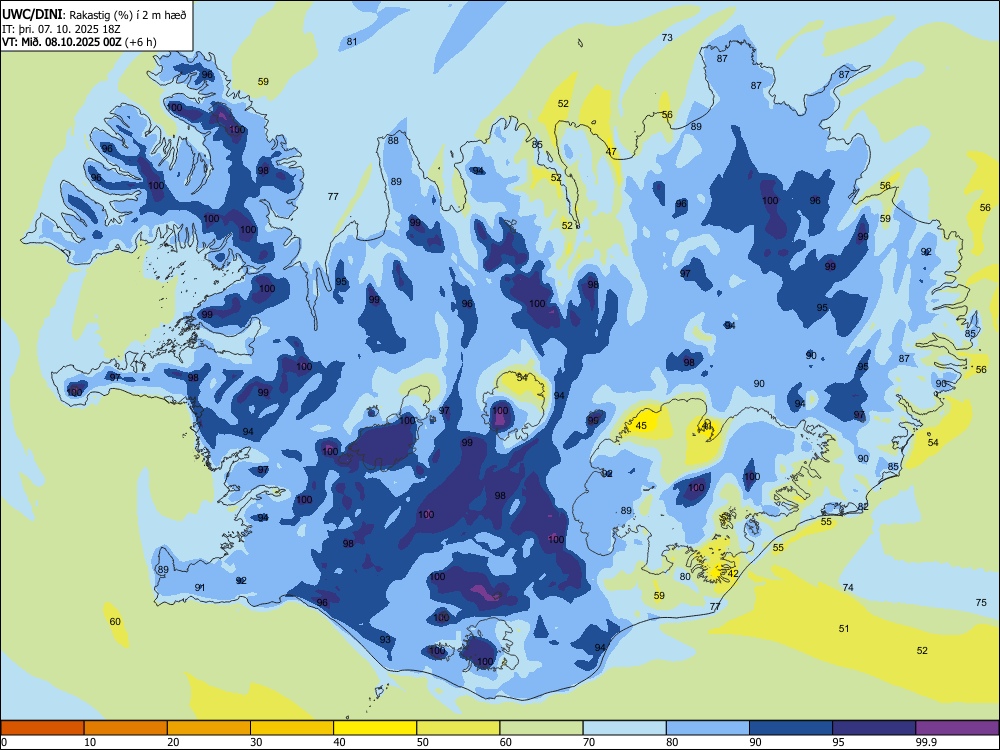The height and width of the screenshot is (750, 1000).
Task: Click the humidity value '42' on the map
Action: point(733,573)
